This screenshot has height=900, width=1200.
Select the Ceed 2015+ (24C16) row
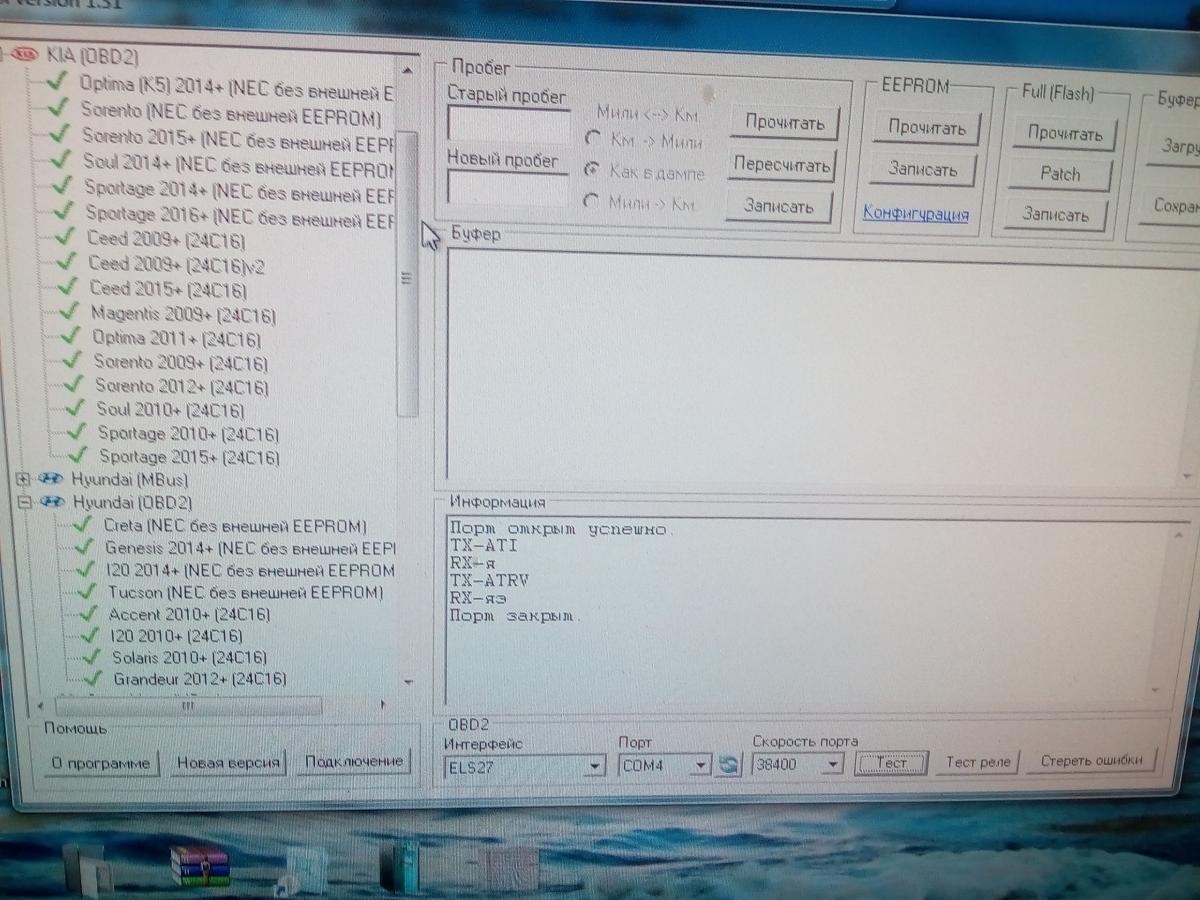point(168,290)
